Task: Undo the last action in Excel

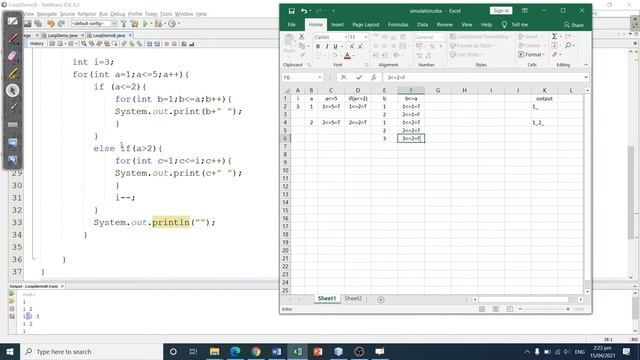Action: (304, 11)
